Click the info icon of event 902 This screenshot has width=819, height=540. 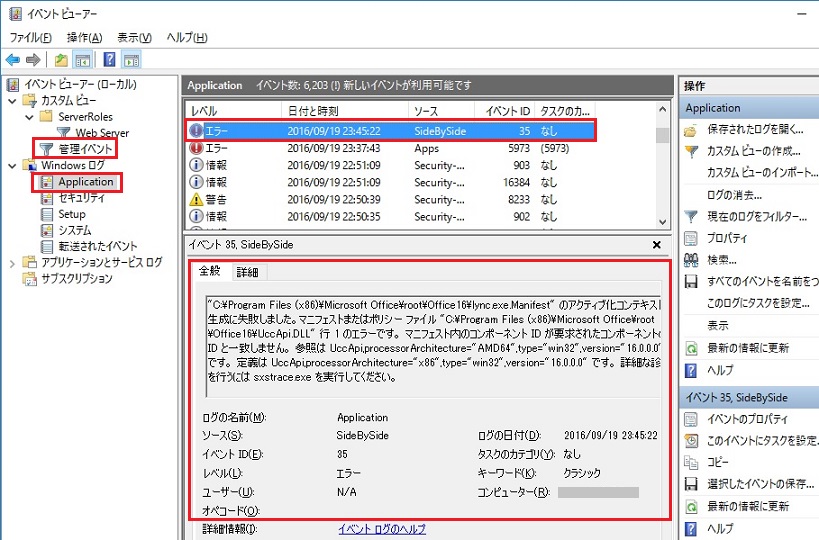click(x=196, y=216)
